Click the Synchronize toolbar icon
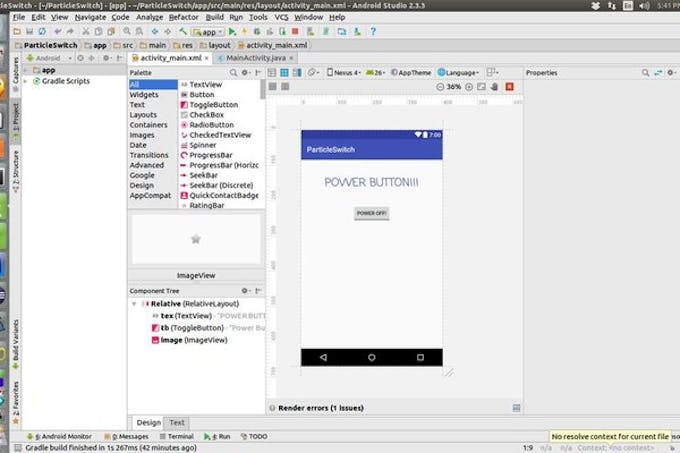Image resolution: width=680 pixels, height=453 pixels. point(42,32)
